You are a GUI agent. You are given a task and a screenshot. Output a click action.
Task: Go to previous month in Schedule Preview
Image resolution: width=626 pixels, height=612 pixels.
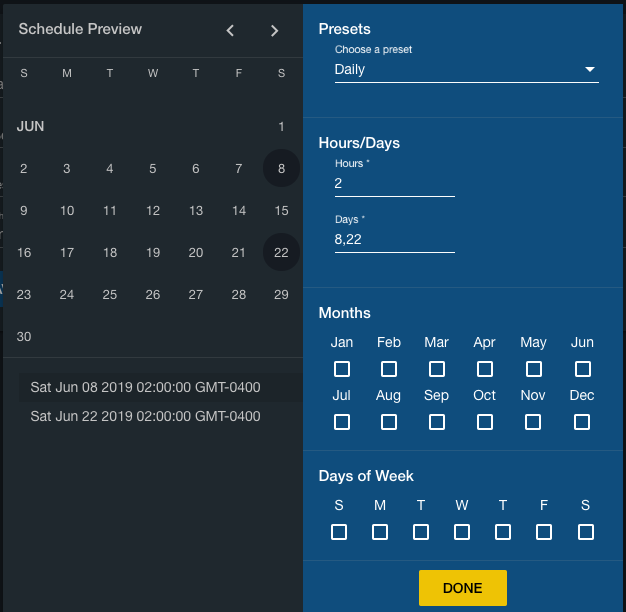pyautogui.click(x=230, y=31)
